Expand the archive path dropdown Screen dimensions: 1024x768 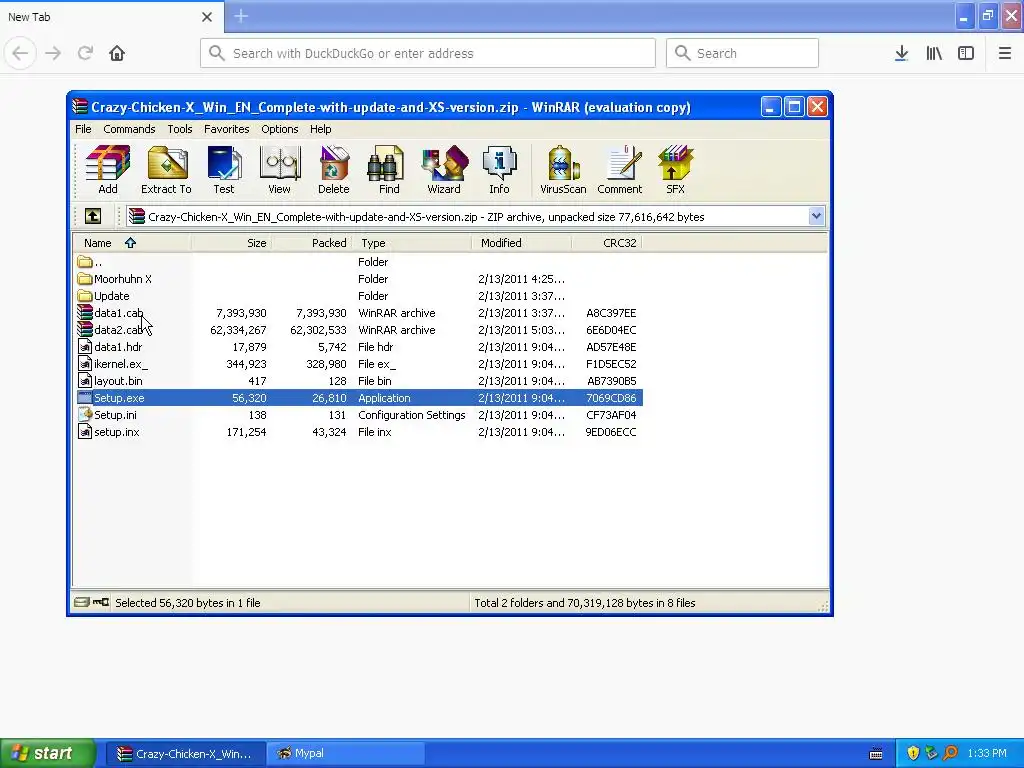click(816, 216)
